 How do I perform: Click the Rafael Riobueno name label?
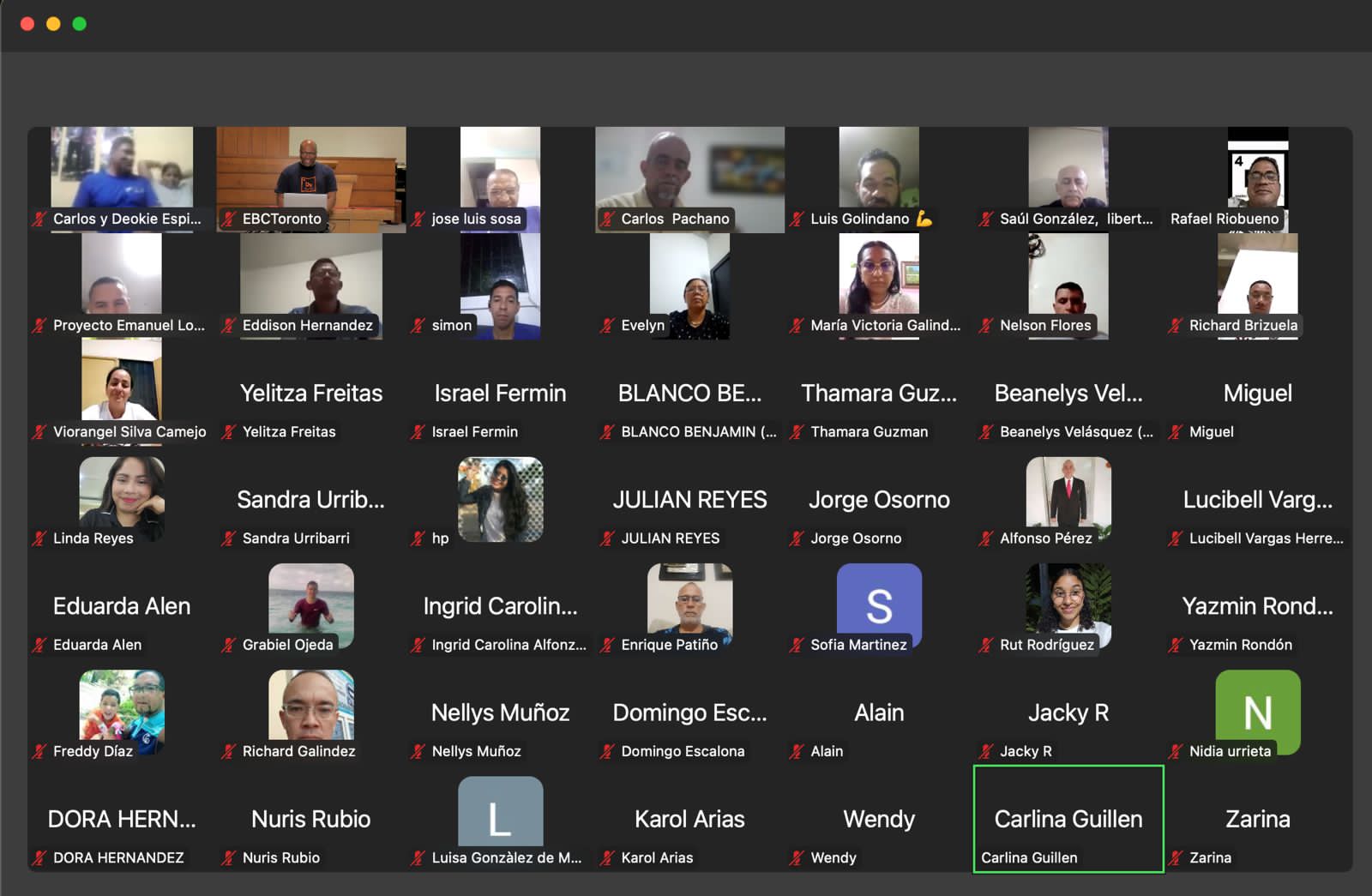click(1225, 219)
